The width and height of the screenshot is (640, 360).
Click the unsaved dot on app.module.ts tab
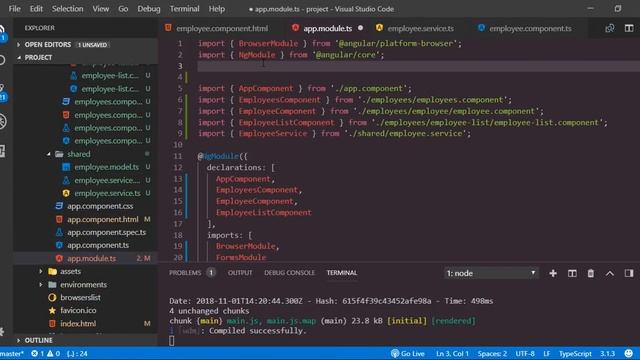pyautogui.click(x=360, y=28)
